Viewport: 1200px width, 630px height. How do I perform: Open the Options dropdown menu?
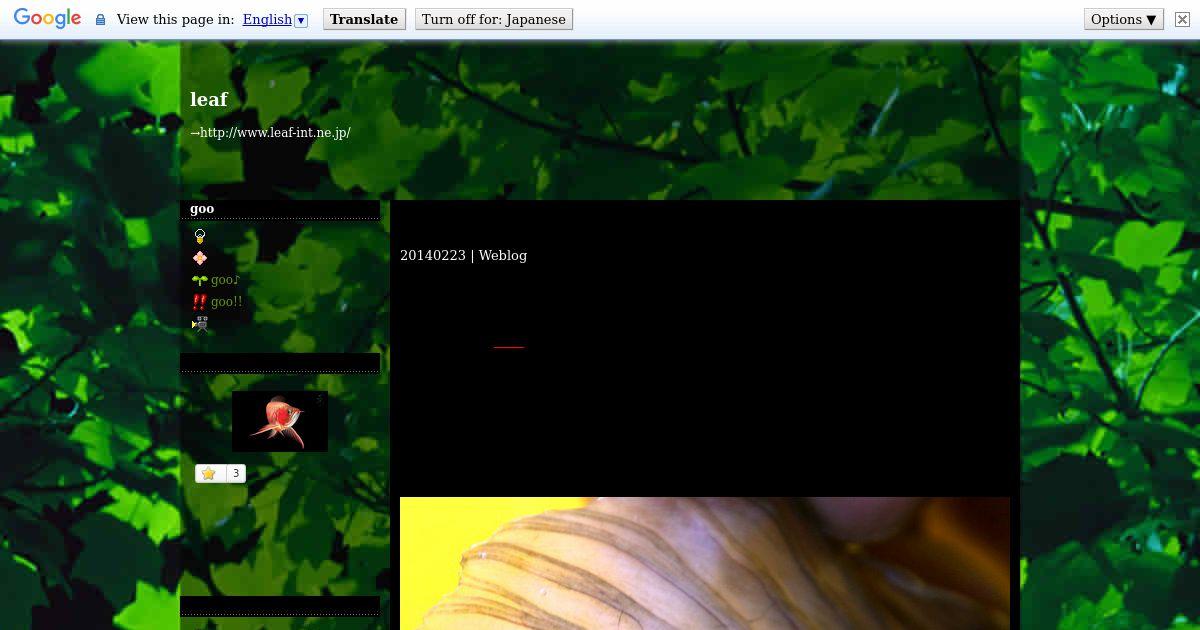point(1124,19)
